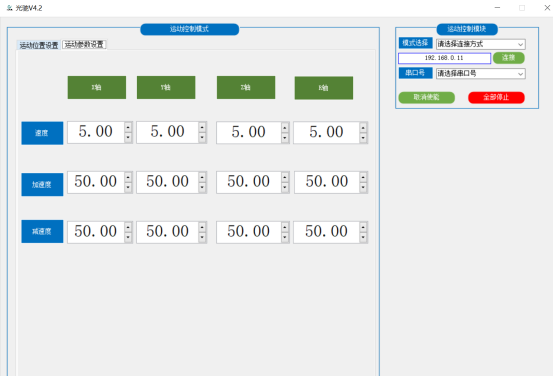The height and width of the screenshot is (376, 554).
Task: Decrease Y axis 速度 with down arrow
Action: (x=202, y=137)
